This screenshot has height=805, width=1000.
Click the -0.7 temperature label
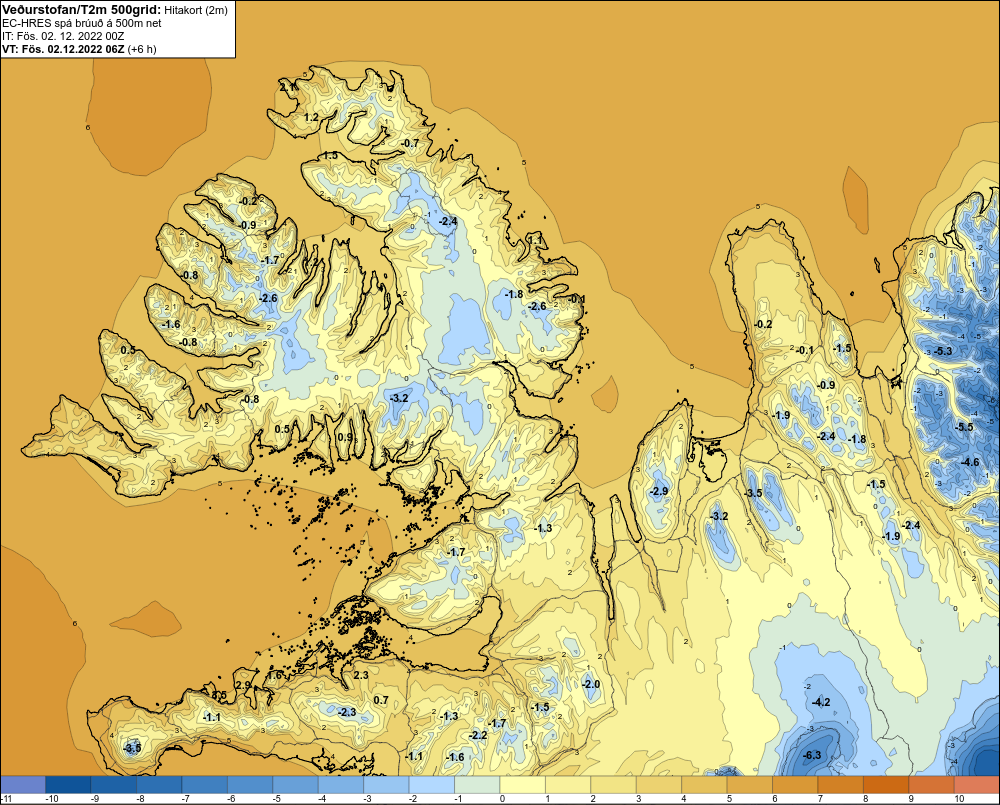click(x=410, y=143)
